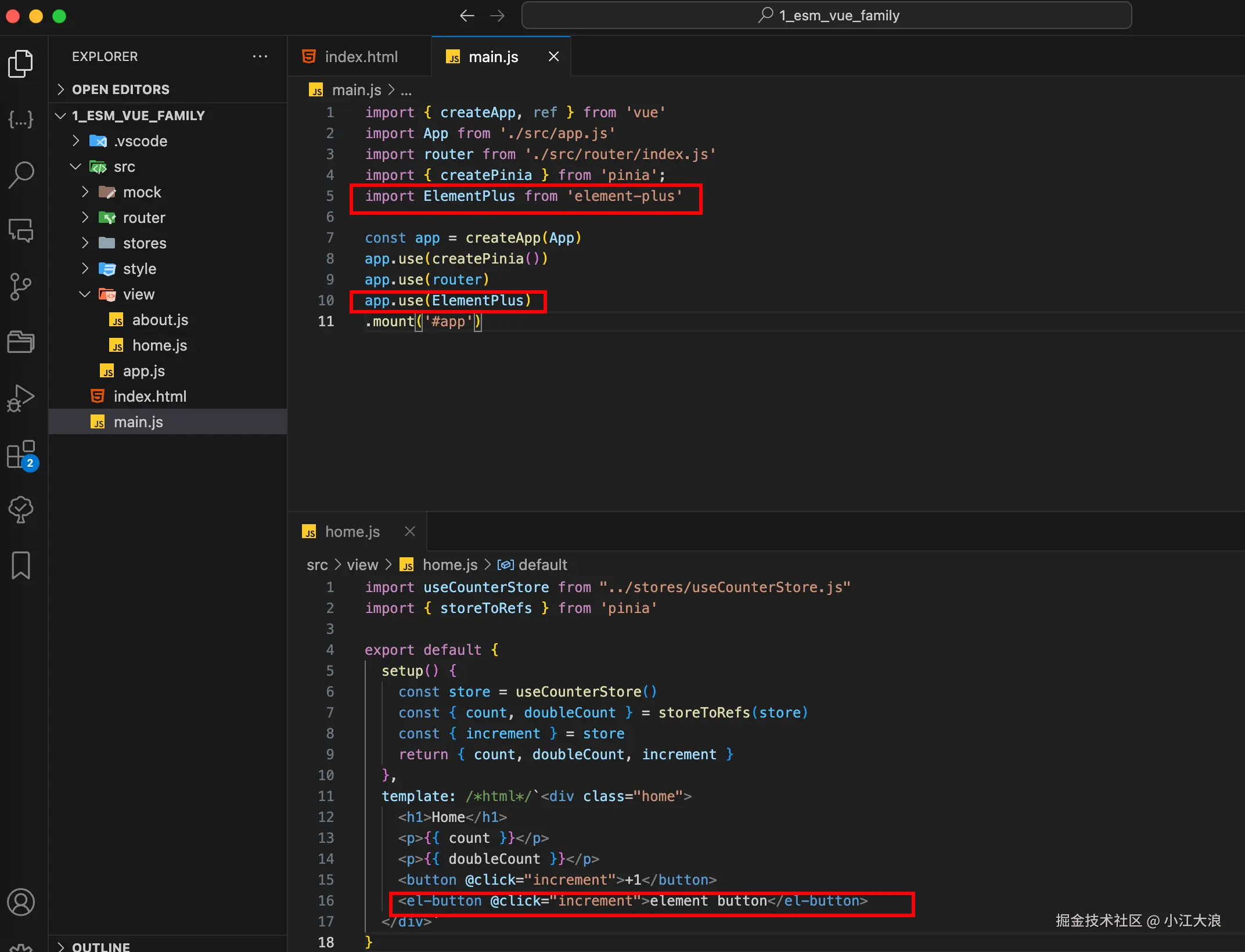Image resolution: width=1245 pixels, height=952 pixels.
Task: Click the view breadcrumb in home.js path
Action: click(362, 565)
